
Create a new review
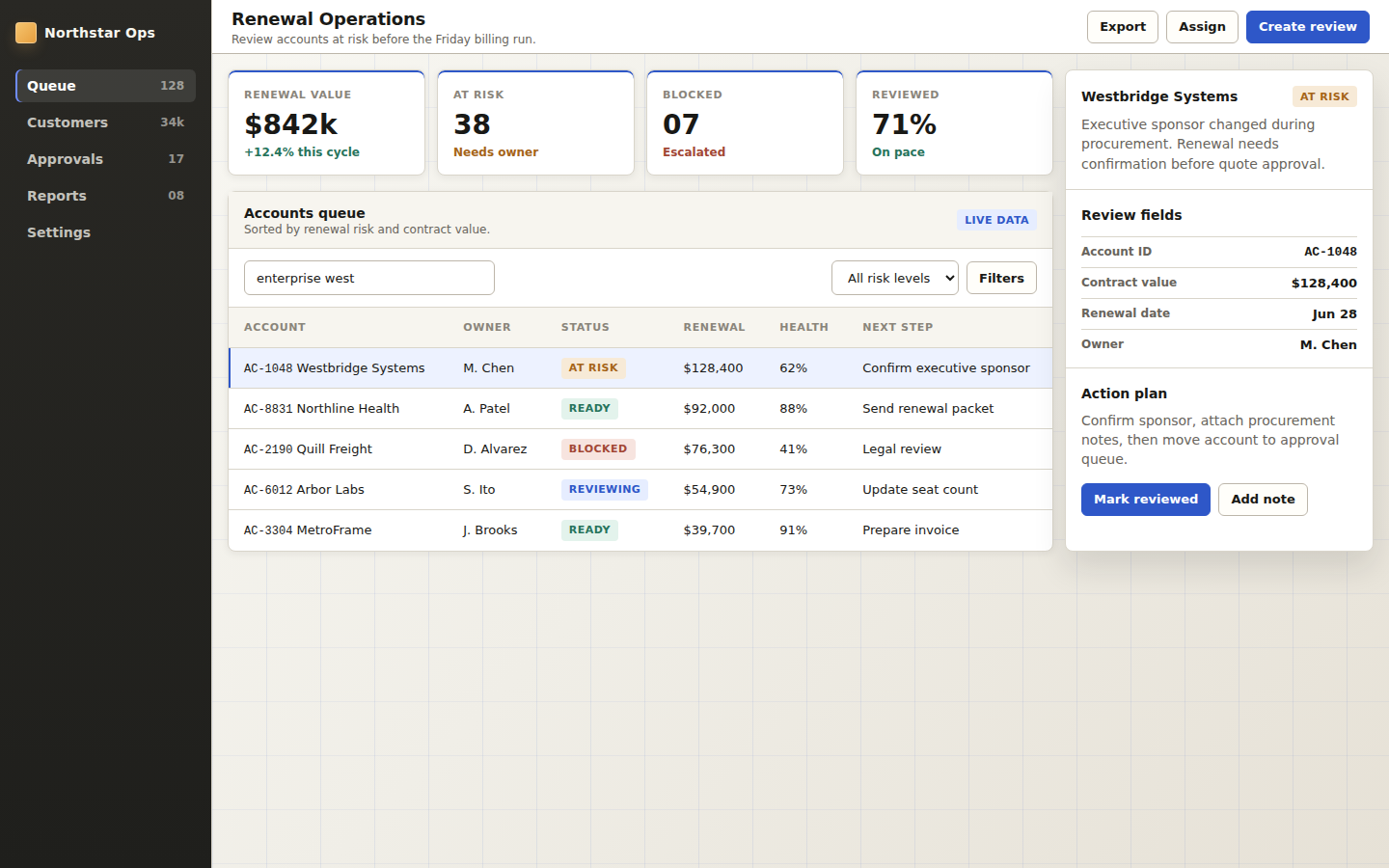(x=1307, y=27)
